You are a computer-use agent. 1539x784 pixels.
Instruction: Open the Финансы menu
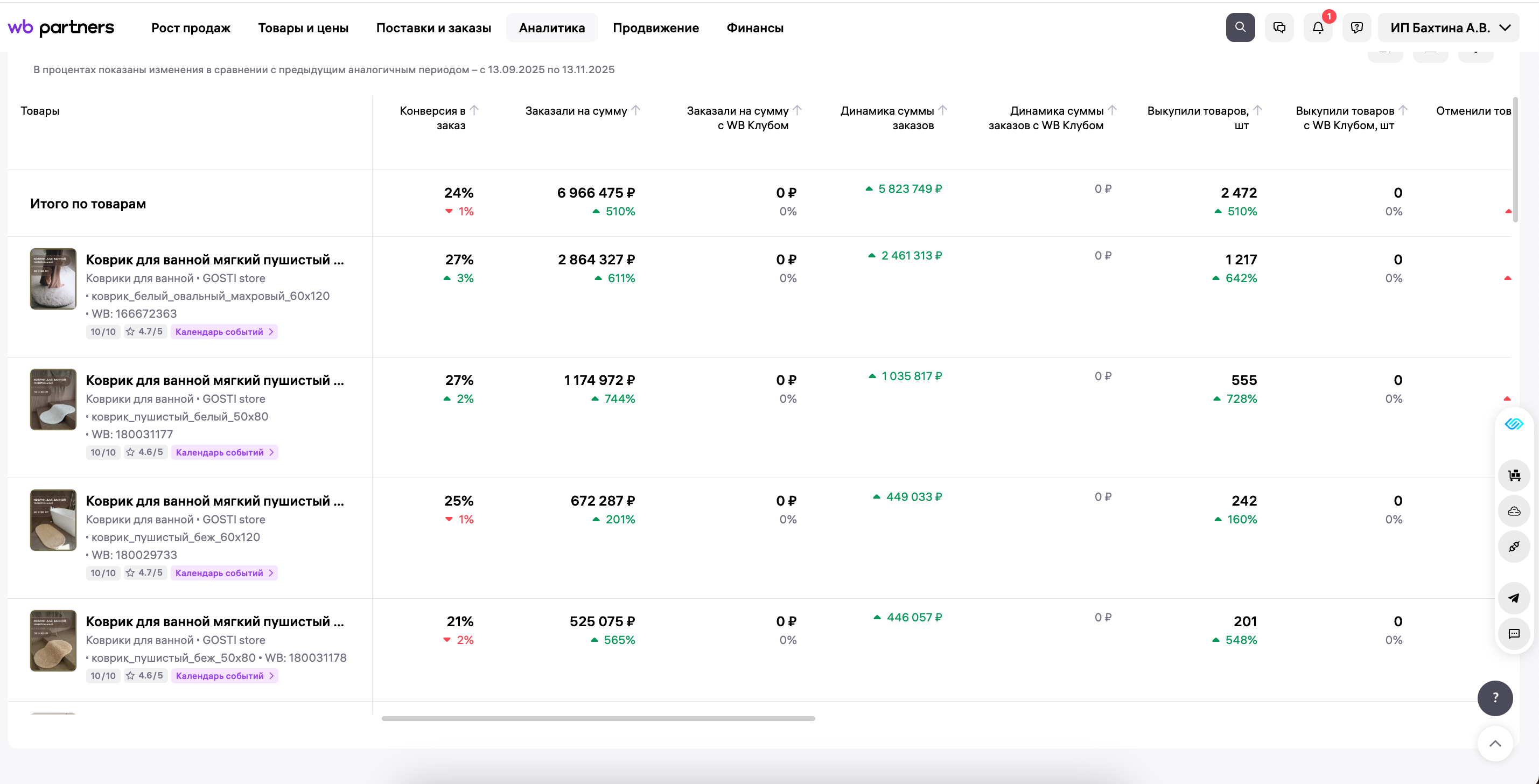pyautogui.click(x=754, y=27)
